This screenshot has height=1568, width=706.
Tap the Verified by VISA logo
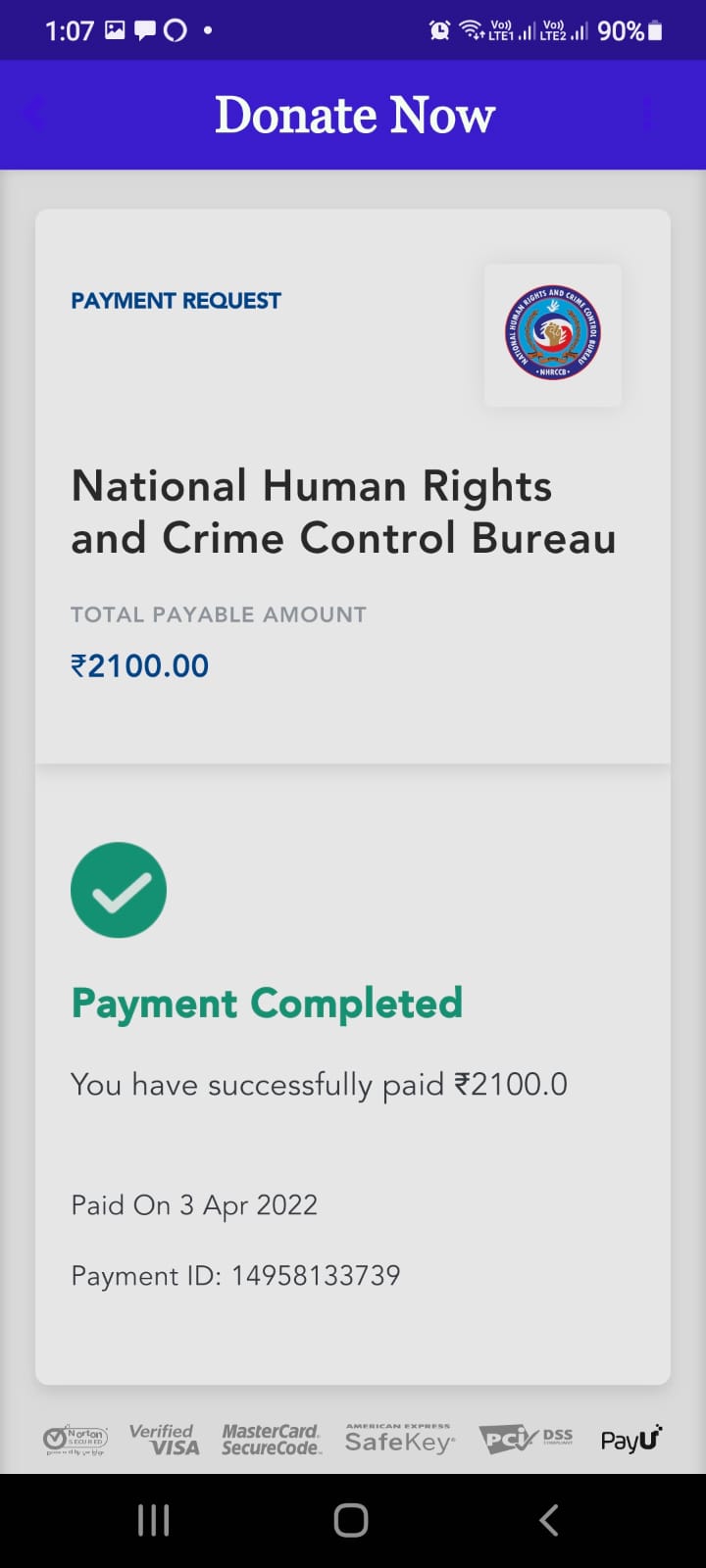point(165,1439)
